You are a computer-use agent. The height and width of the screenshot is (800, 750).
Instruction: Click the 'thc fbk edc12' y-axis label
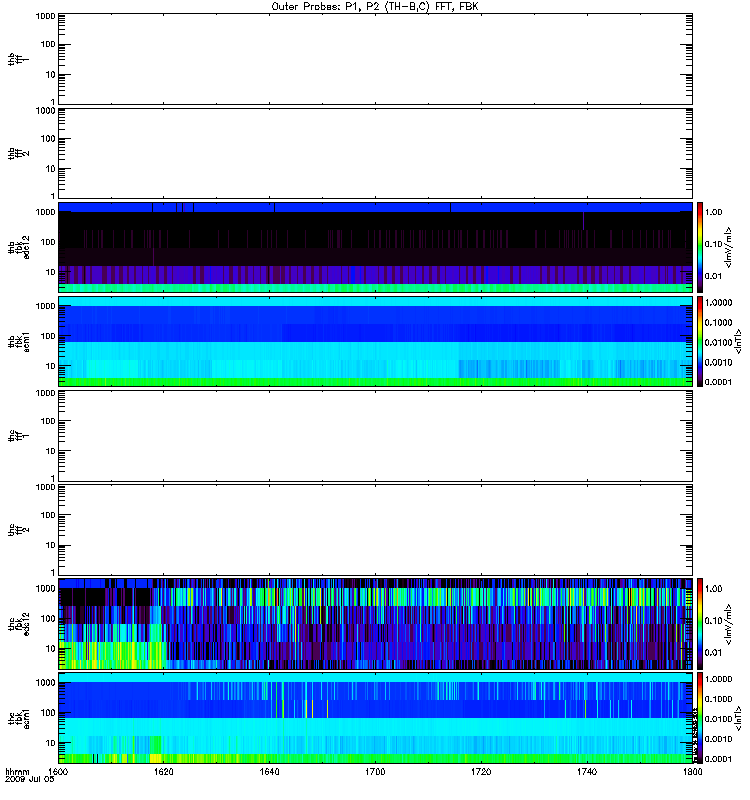point(19,622)
